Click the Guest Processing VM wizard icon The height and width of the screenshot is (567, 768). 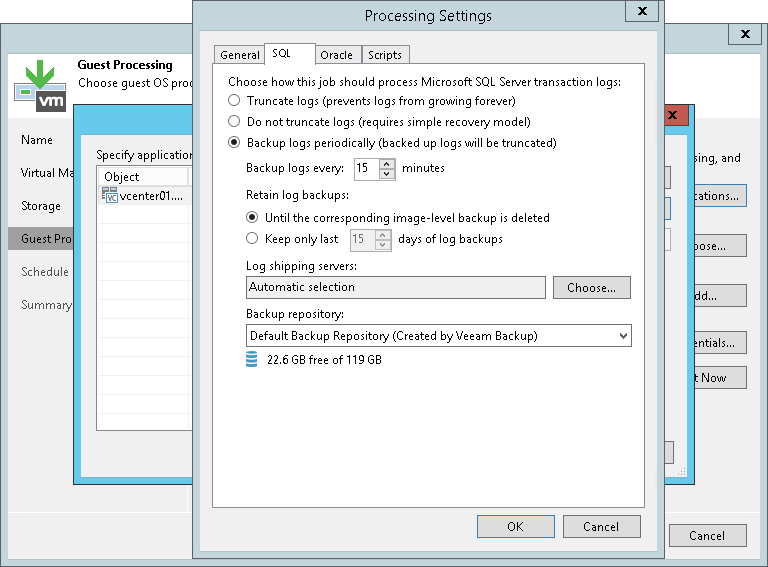(x=40, y=86)
